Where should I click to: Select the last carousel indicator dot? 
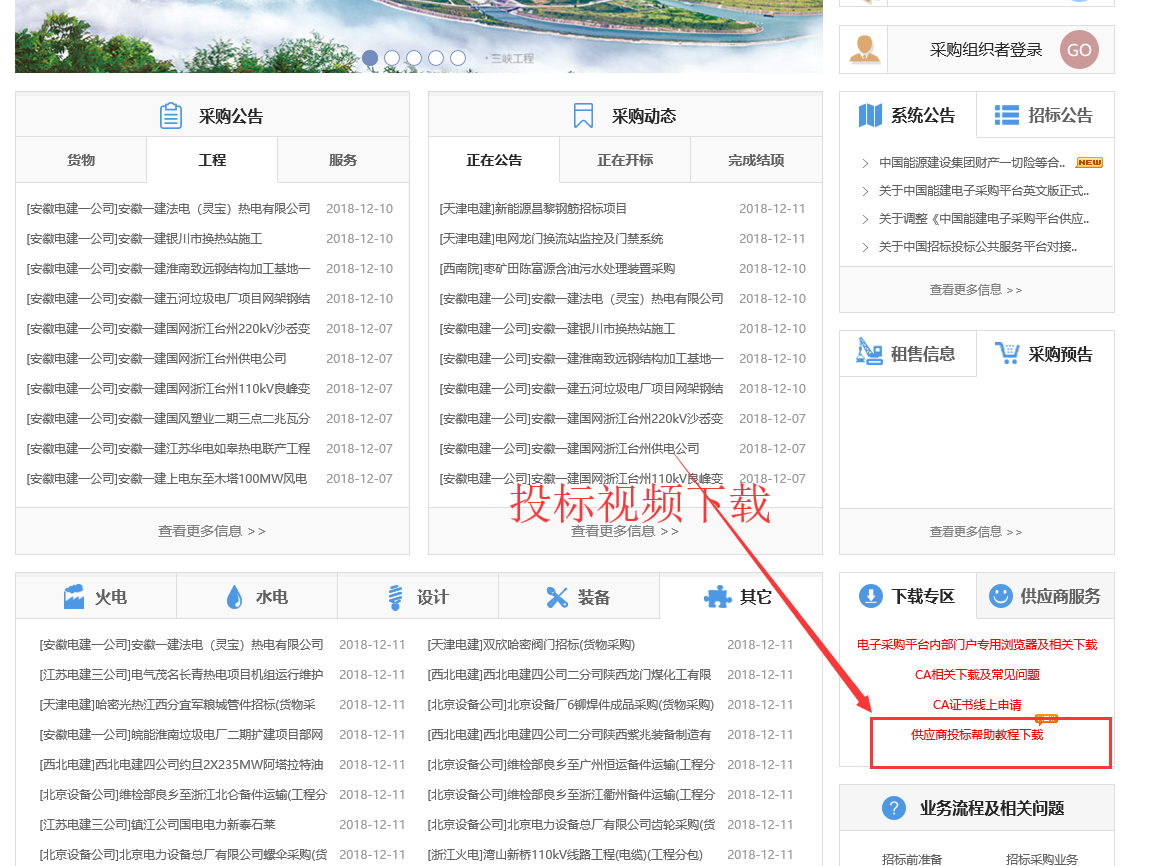click(x=458, y=58)
